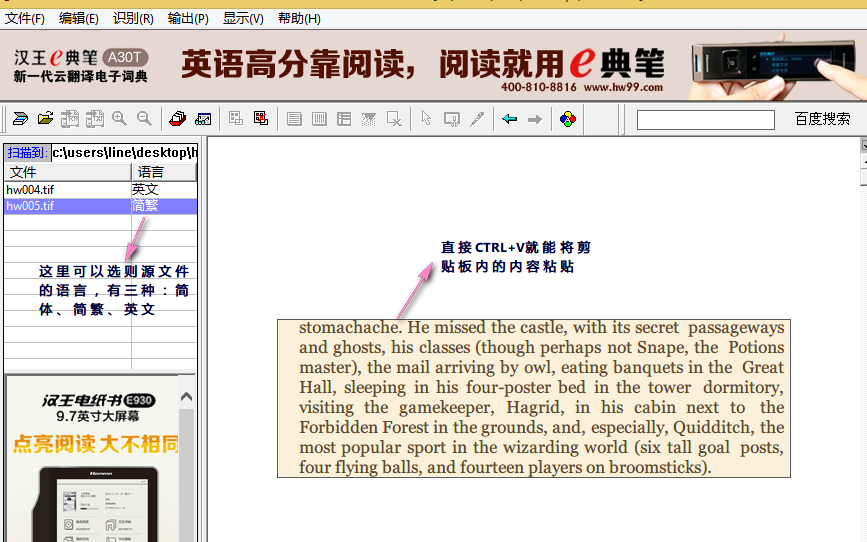The width and height of the screenshot is (867, 542).
Task: Select the arrow pointer tool
Action: (426, 119)
